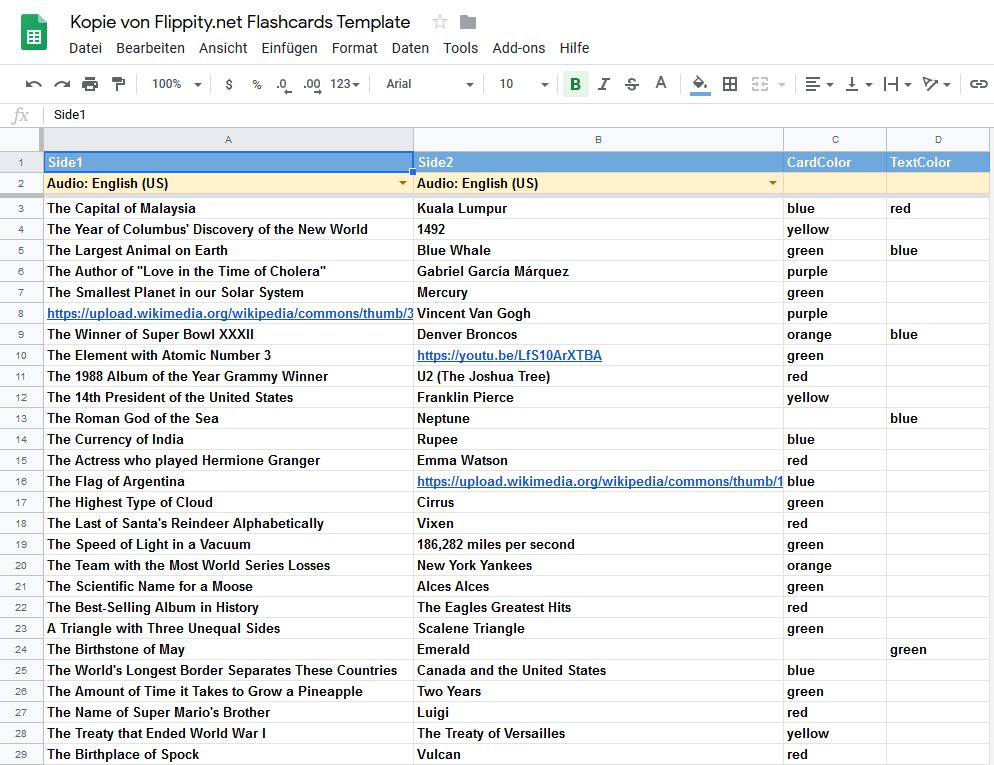Open the wikimedia link in row 16
The image size is (994, 765).
[600, 481]
